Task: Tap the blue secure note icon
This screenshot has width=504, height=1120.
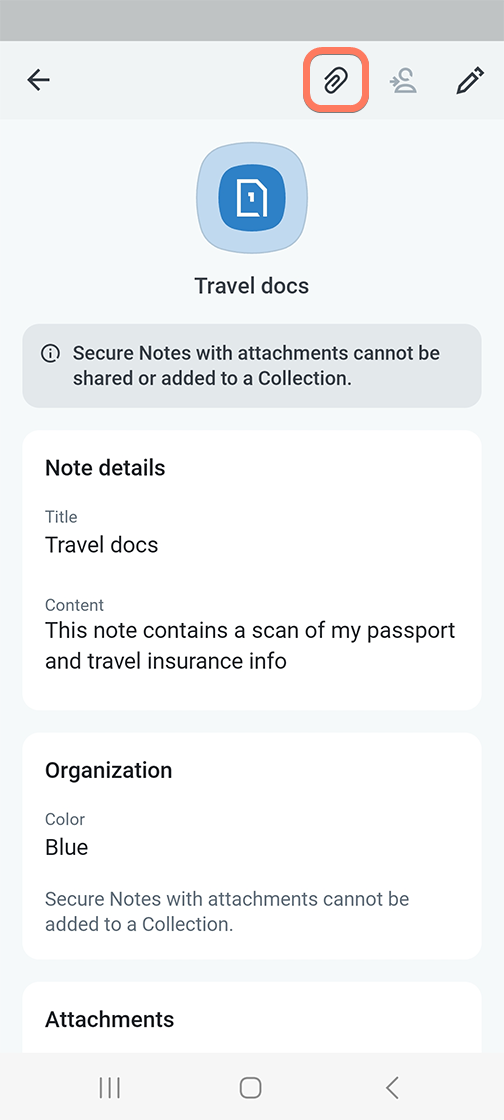Action: pyautogui.click(x=252, y=197)
